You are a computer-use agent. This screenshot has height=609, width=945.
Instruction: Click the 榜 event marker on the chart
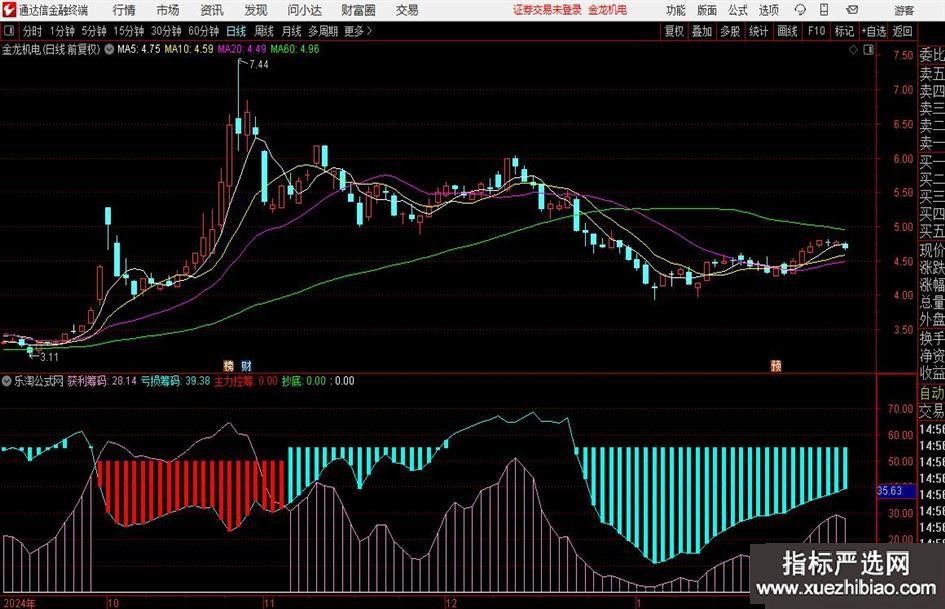click(228, 366)
